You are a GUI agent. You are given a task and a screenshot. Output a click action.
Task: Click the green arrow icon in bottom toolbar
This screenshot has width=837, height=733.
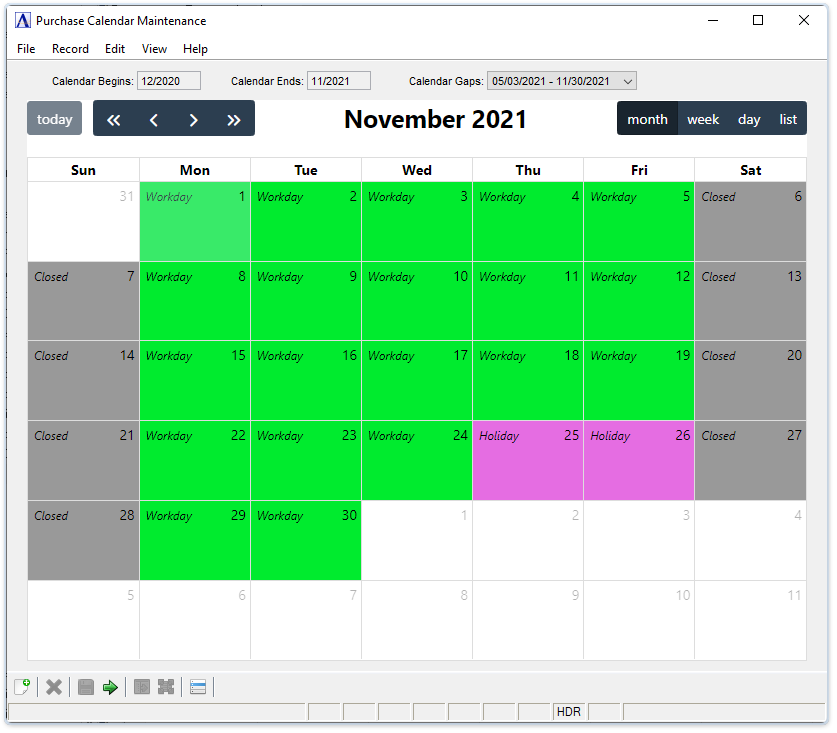click(110, 687)
